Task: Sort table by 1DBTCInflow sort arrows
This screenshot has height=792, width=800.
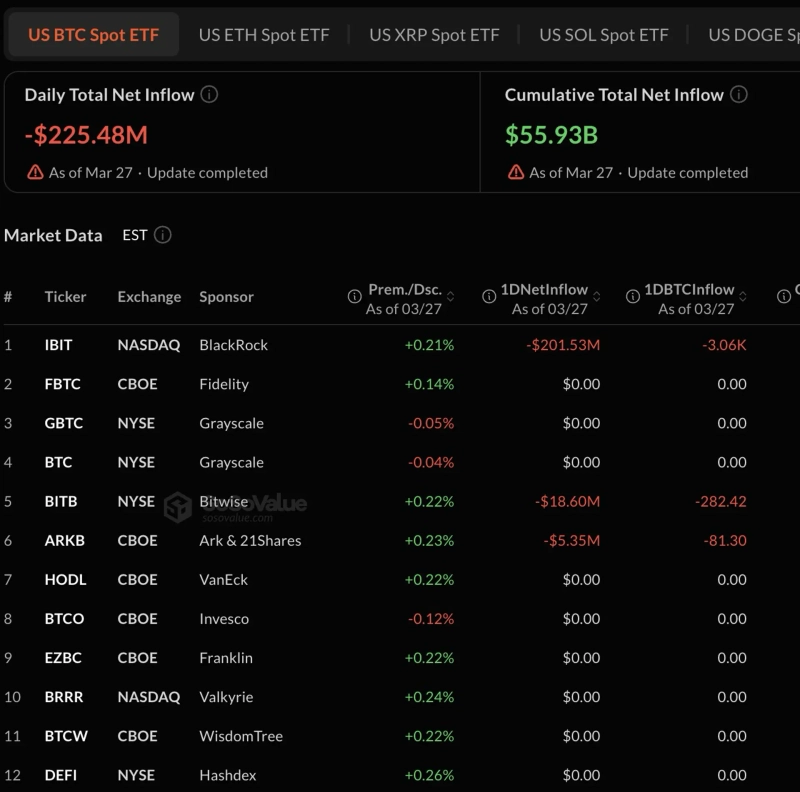Action: pos(743,297)
